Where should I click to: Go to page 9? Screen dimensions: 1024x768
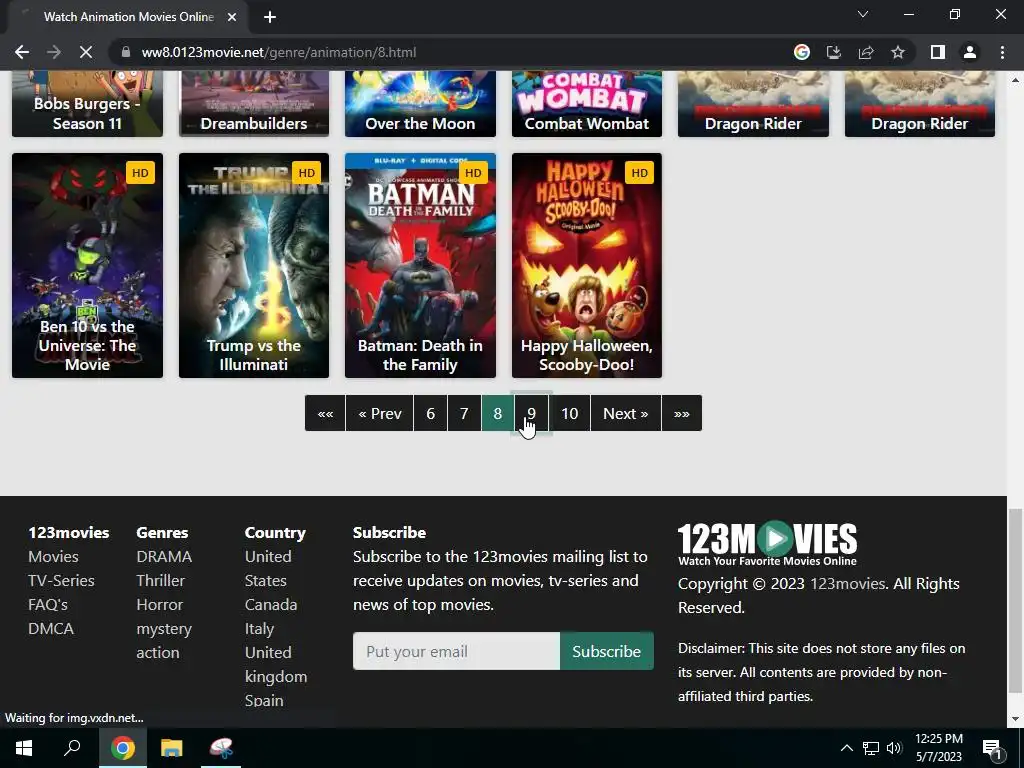pos(532,413)
